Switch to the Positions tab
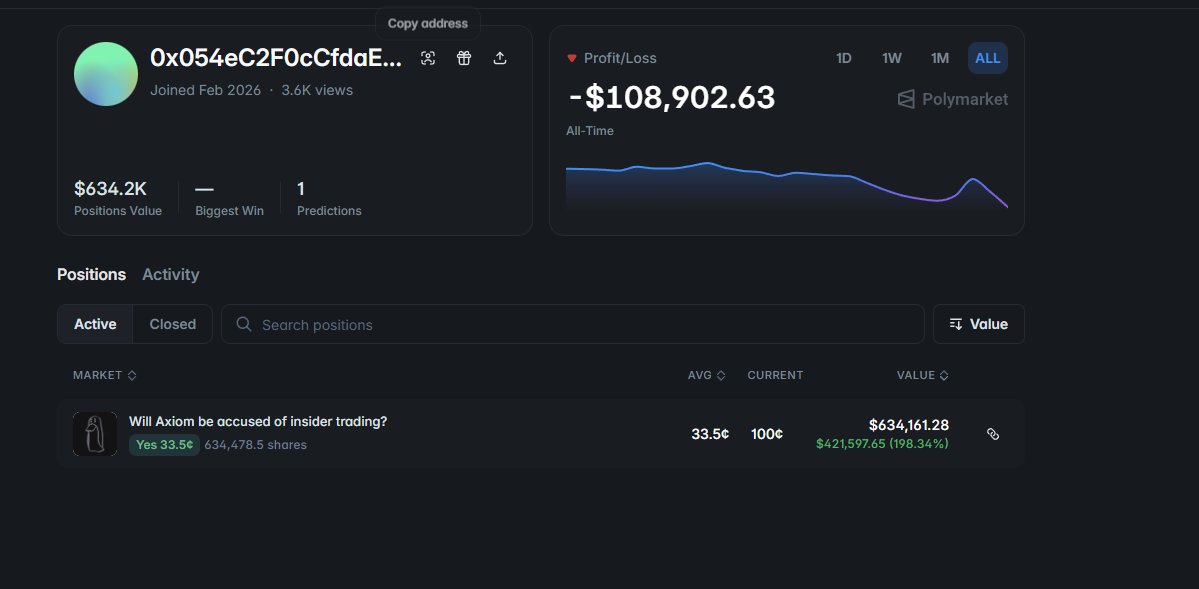This screenshot has width=1199, height=589. [92, 275]
